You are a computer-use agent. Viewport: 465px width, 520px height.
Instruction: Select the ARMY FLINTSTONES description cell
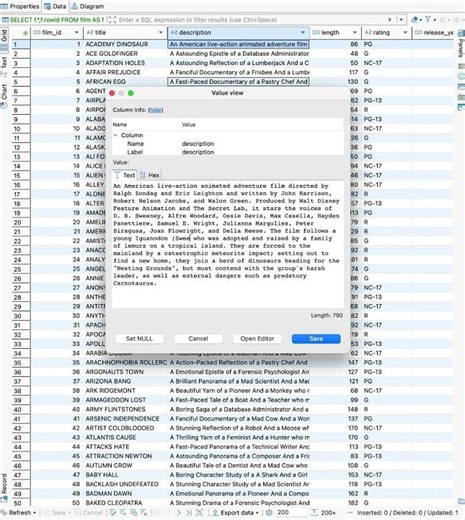(x=238, y=409)
